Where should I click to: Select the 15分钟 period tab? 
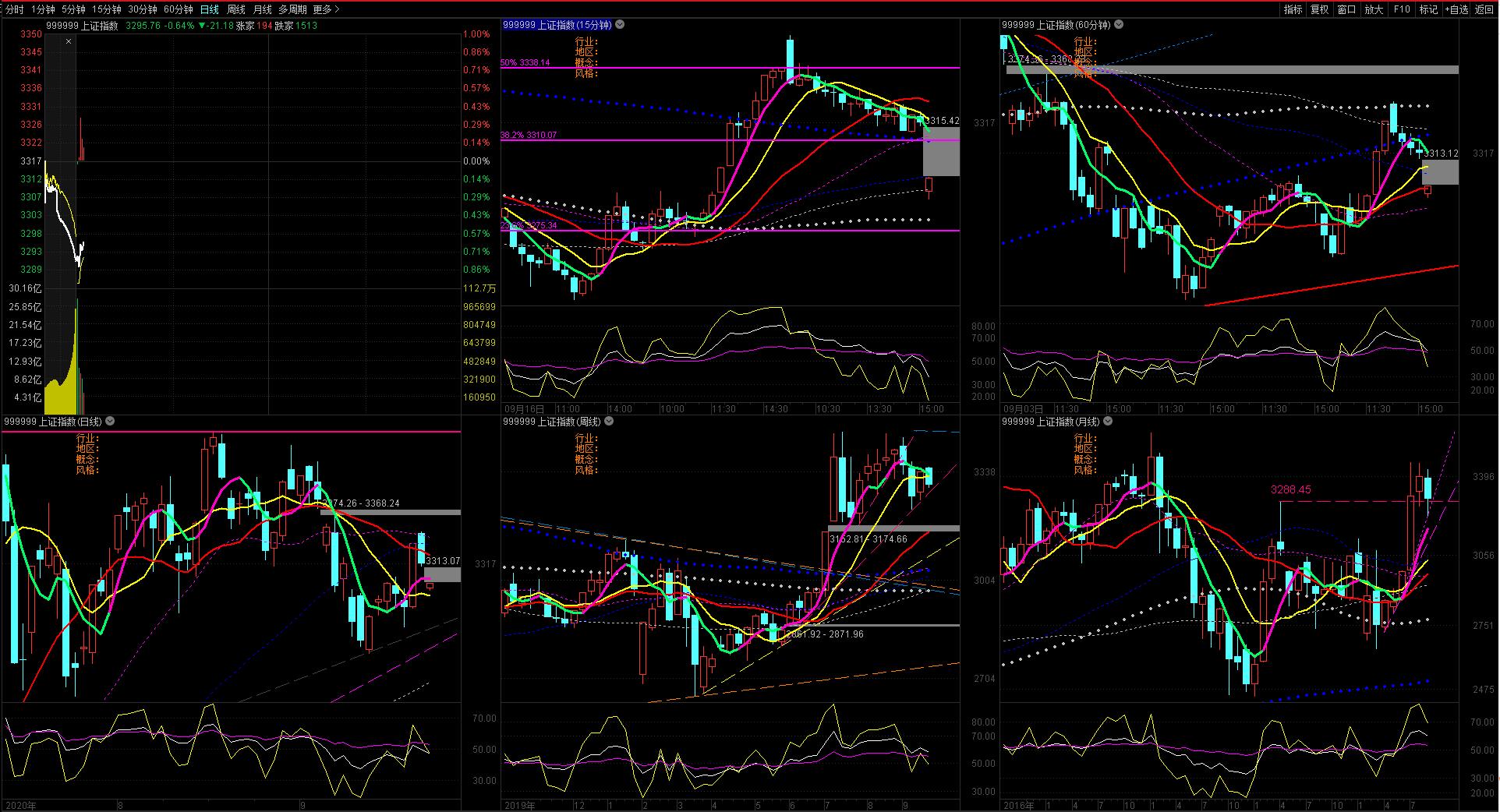click(107, 9)
